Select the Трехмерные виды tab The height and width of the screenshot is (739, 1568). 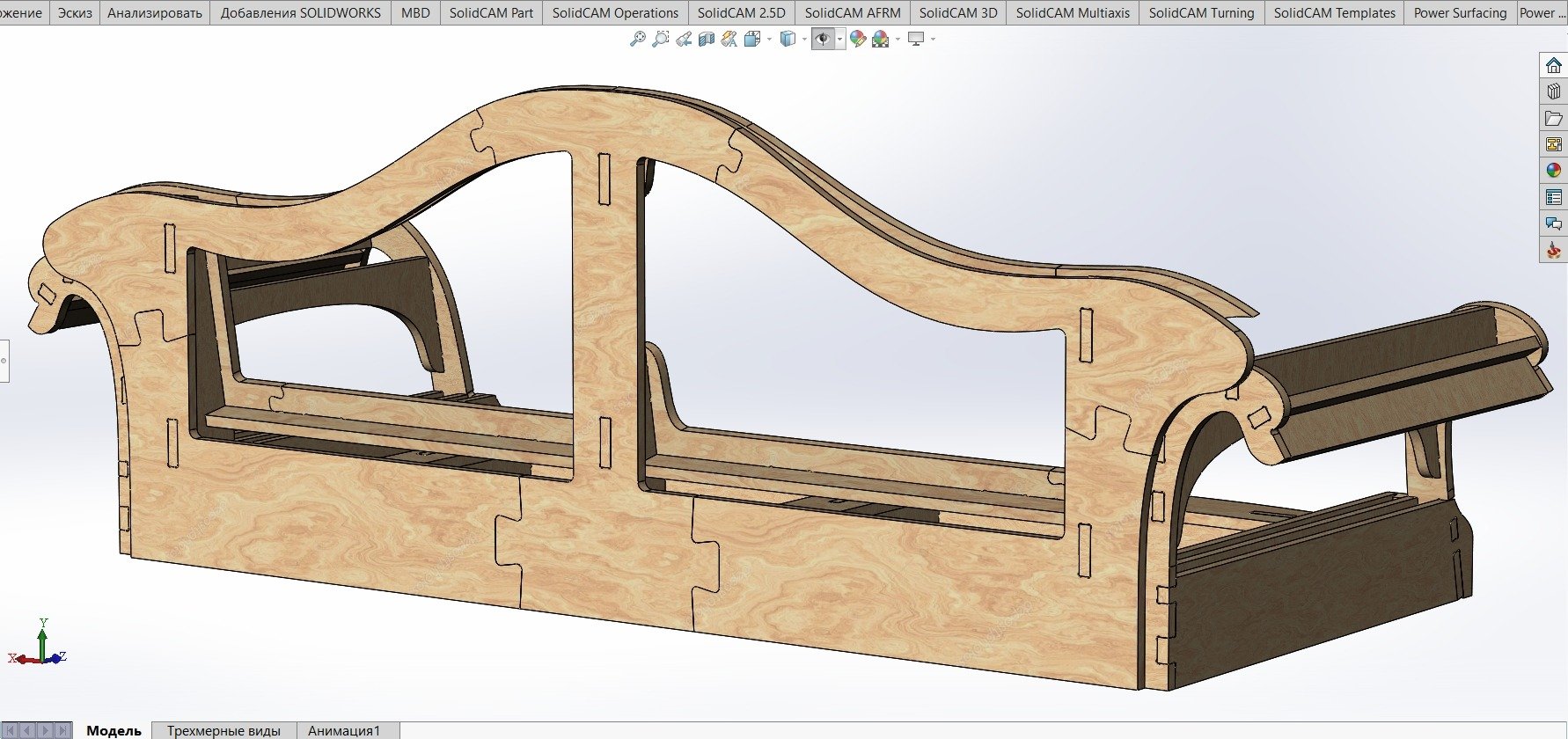[223, 730]
